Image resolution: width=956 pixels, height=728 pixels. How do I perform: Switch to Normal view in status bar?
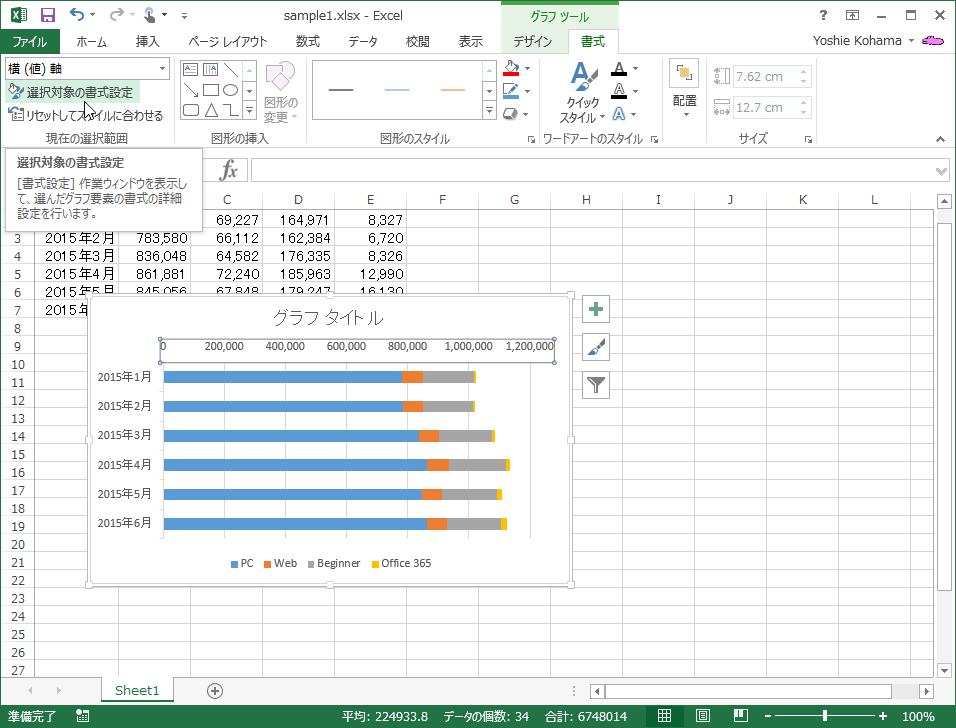coord(665,716)
